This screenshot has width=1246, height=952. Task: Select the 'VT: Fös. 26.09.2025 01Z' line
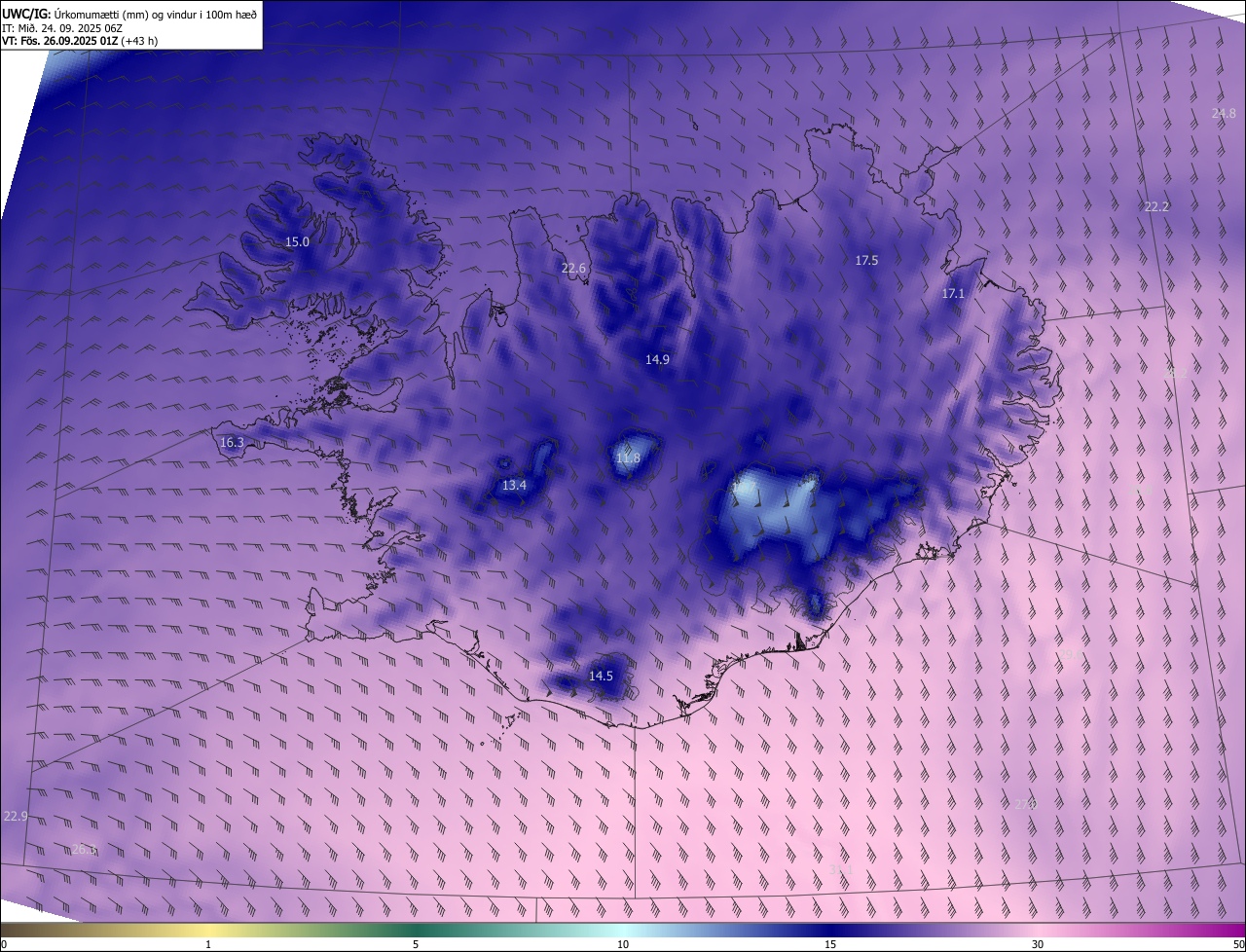click(x=80, y=41)
